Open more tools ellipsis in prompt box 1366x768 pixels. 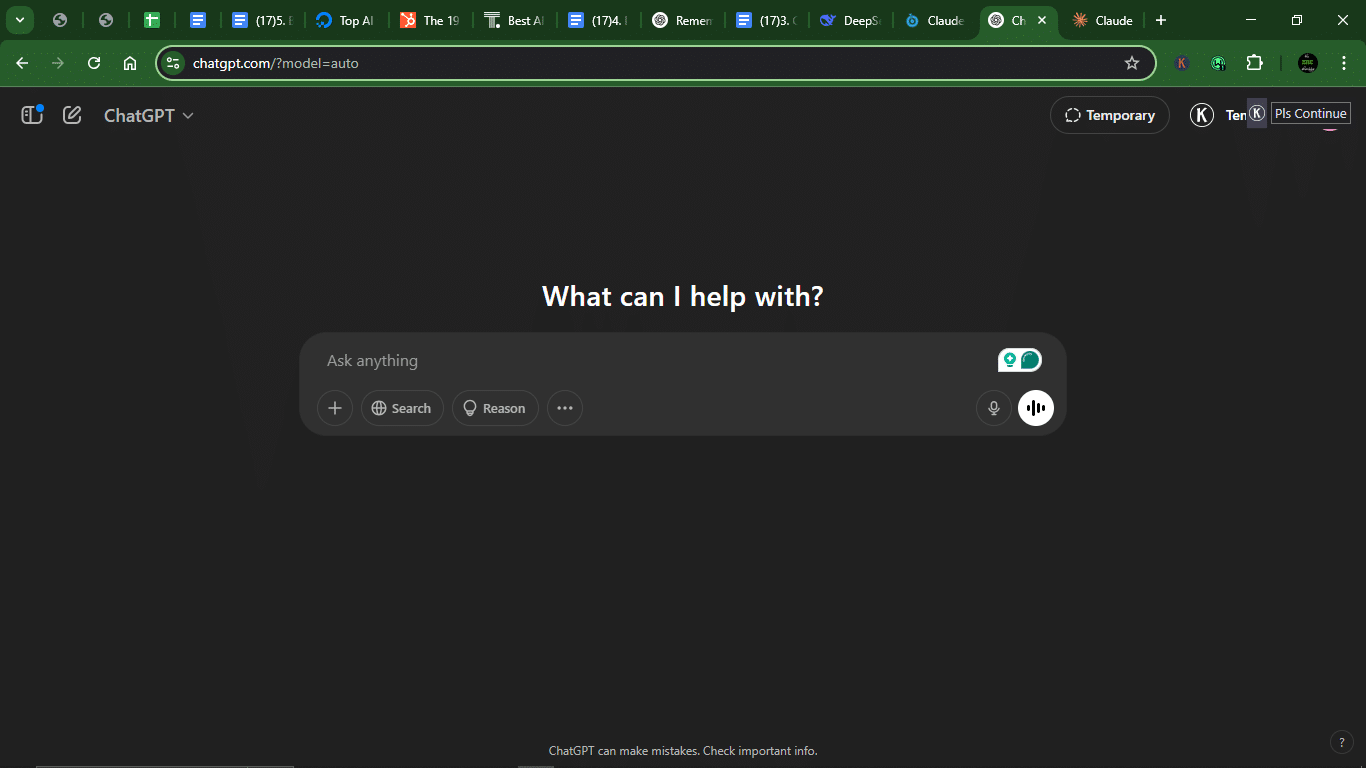coord(564,408)
